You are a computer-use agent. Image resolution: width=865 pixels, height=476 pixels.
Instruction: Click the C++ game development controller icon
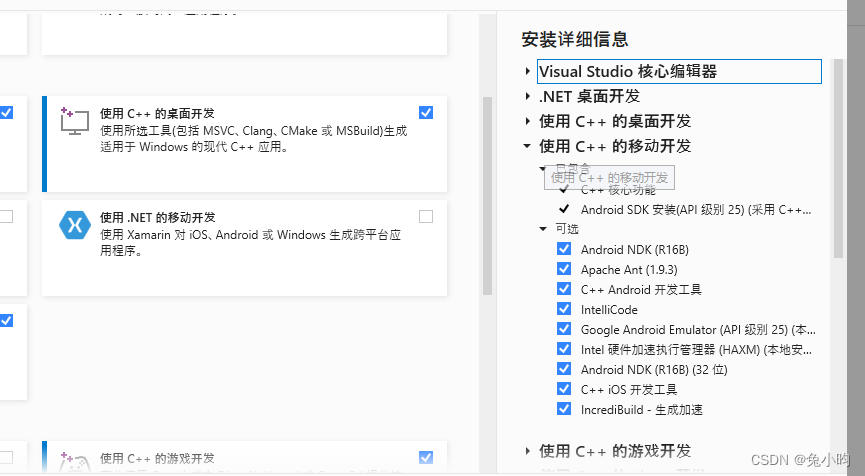(74, 463)
